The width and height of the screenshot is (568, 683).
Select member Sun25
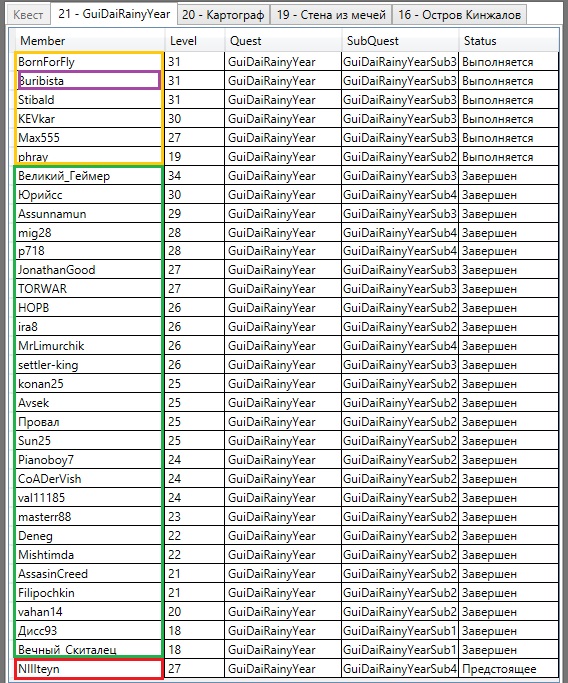[89, 441]
